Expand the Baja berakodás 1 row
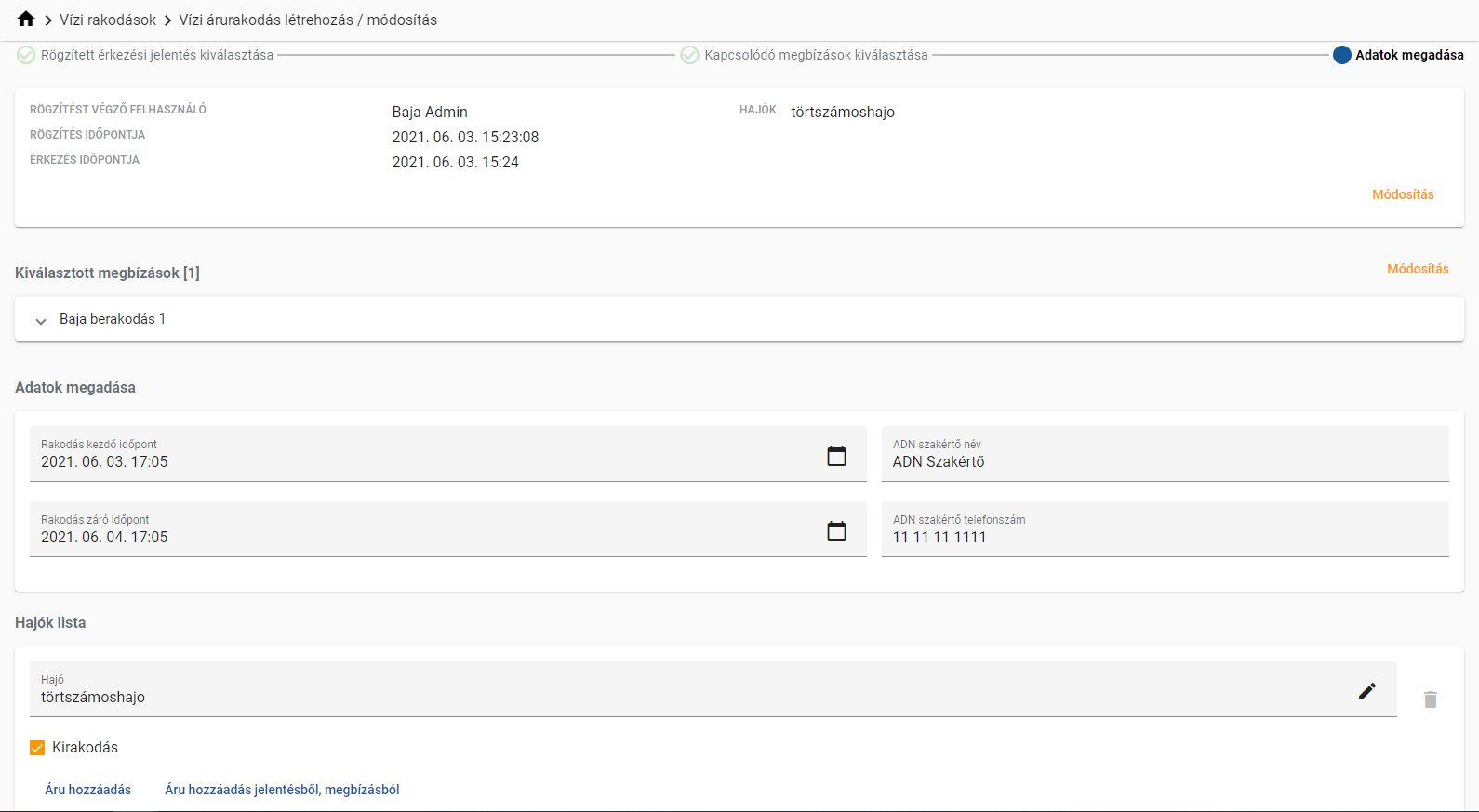Image resolution: width=1479 pixels, height=812 pixels. [41, 320]
